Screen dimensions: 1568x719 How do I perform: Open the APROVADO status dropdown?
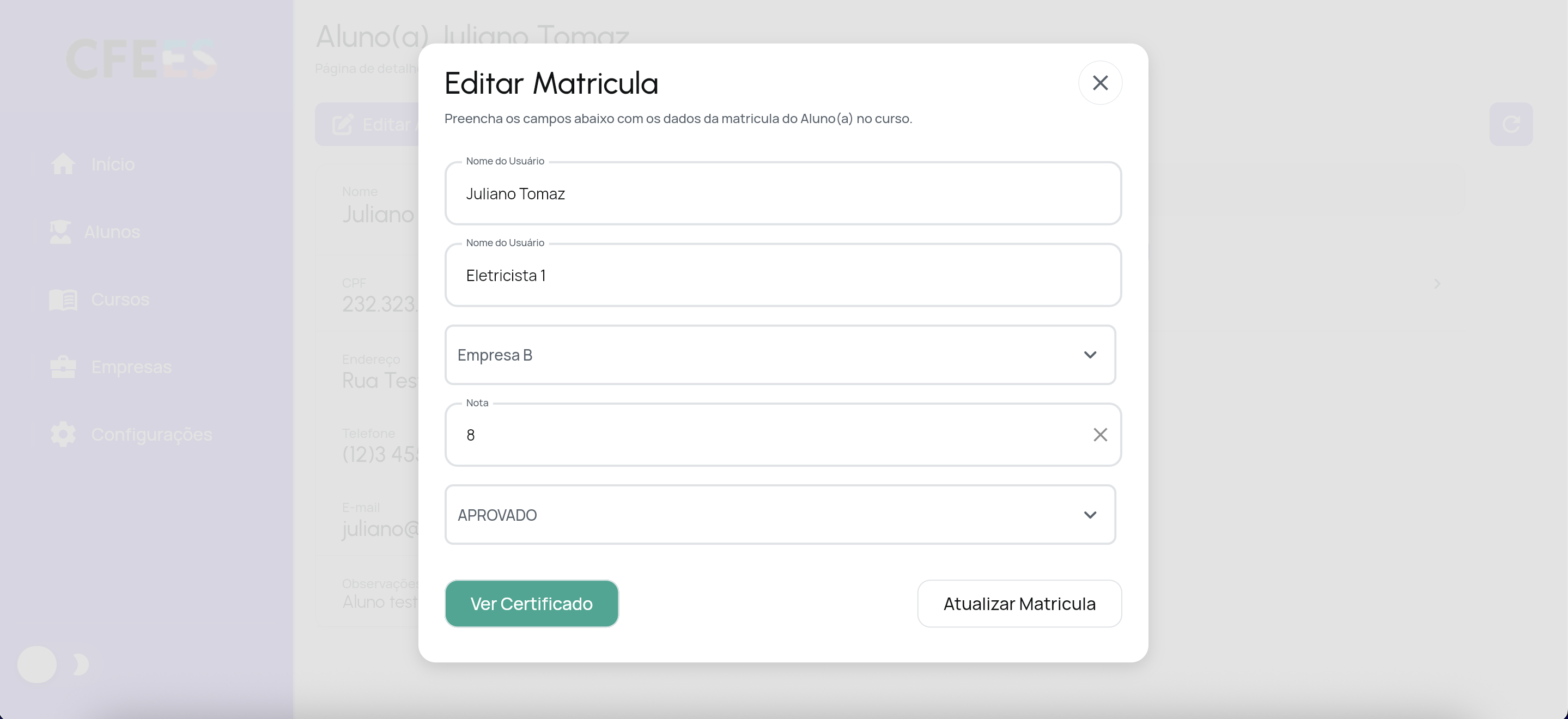pos(1090,514)
